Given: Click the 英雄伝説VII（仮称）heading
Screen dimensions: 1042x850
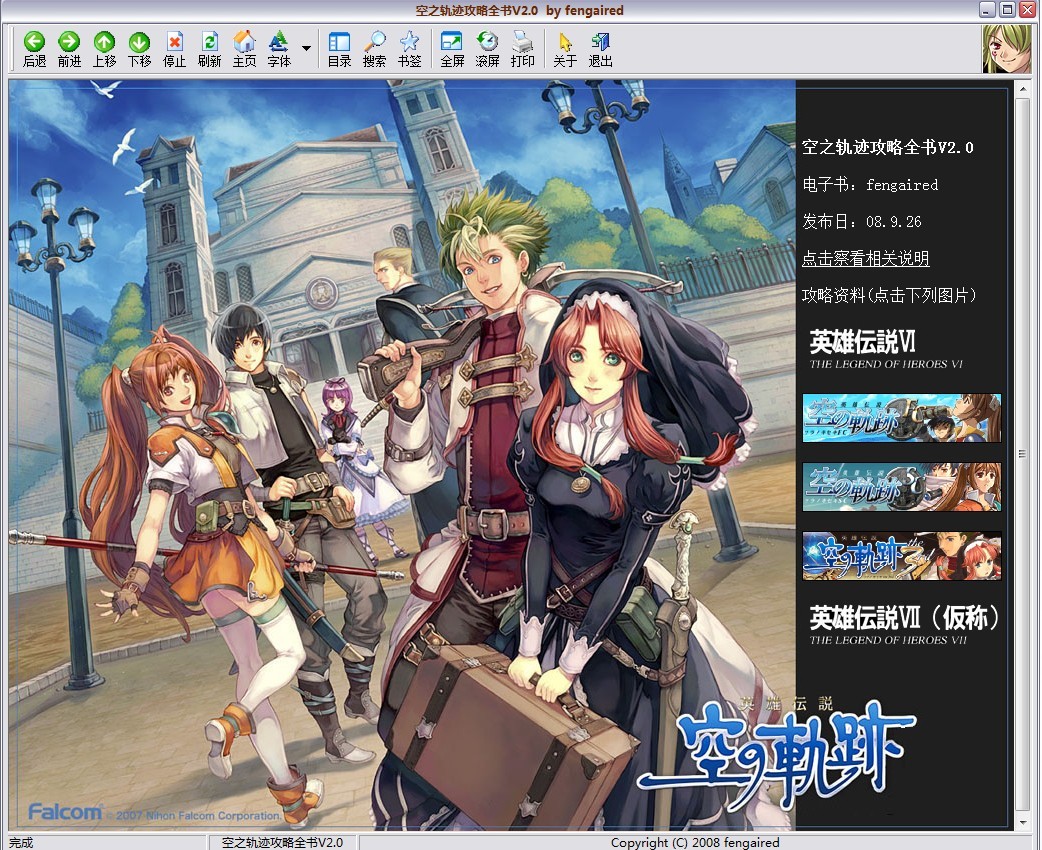Looking at the screenshot, I should pos(904,625).
